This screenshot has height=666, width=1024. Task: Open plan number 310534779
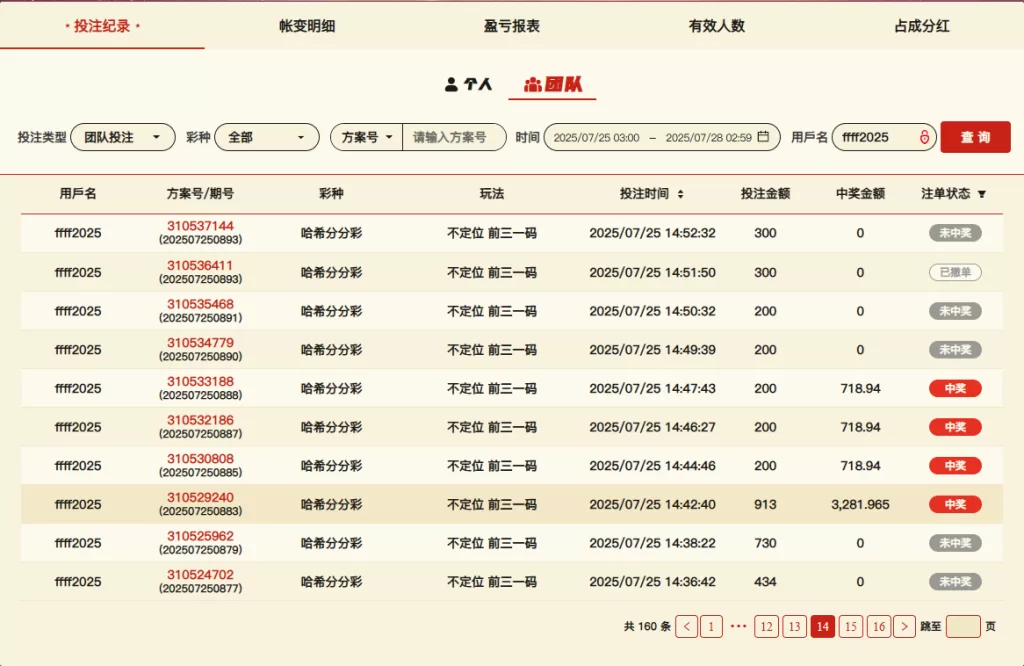200,342
